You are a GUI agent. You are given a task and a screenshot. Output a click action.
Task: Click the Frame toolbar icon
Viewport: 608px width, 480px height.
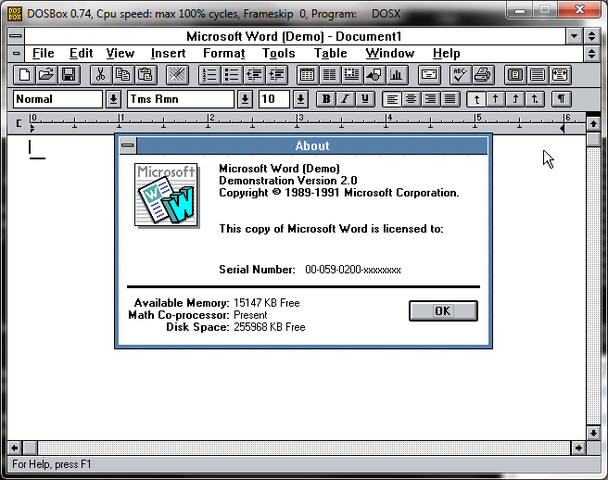[352, 75]
